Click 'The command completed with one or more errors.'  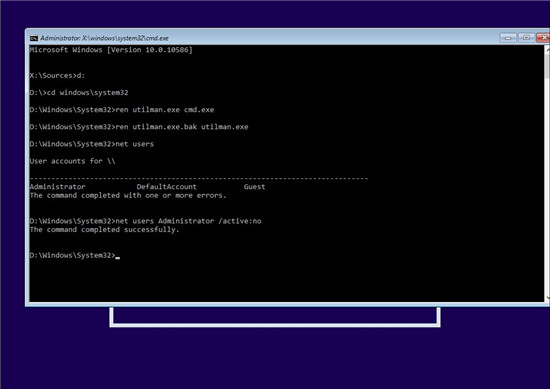128,195
